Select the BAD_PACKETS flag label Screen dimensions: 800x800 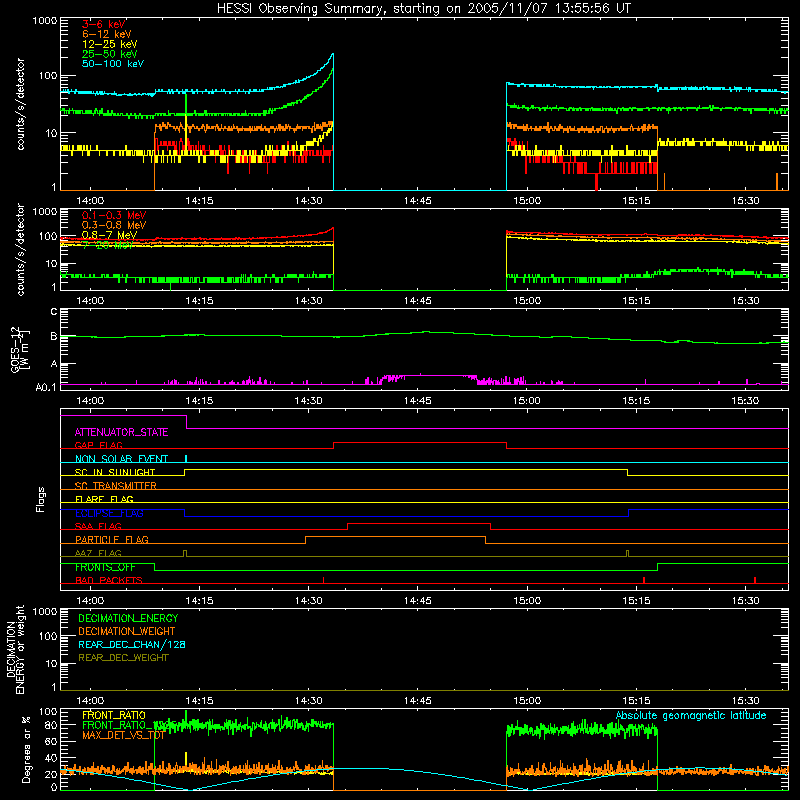109,580
